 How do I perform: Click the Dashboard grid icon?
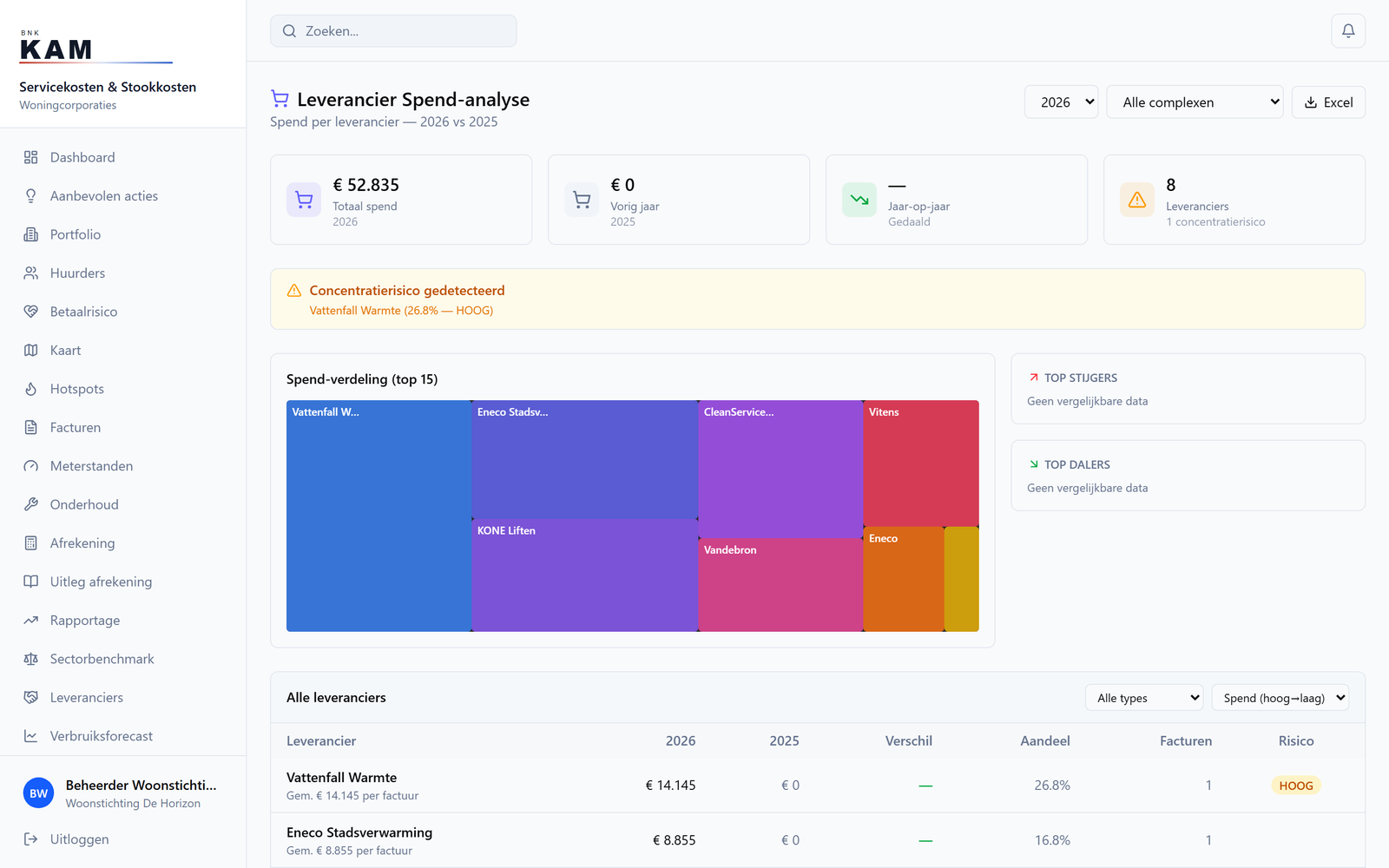pyautogui.click(x=31, y=157)
